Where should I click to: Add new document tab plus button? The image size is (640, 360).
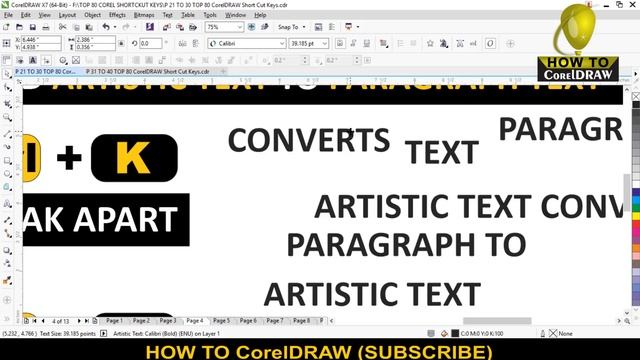coord(223,71)
